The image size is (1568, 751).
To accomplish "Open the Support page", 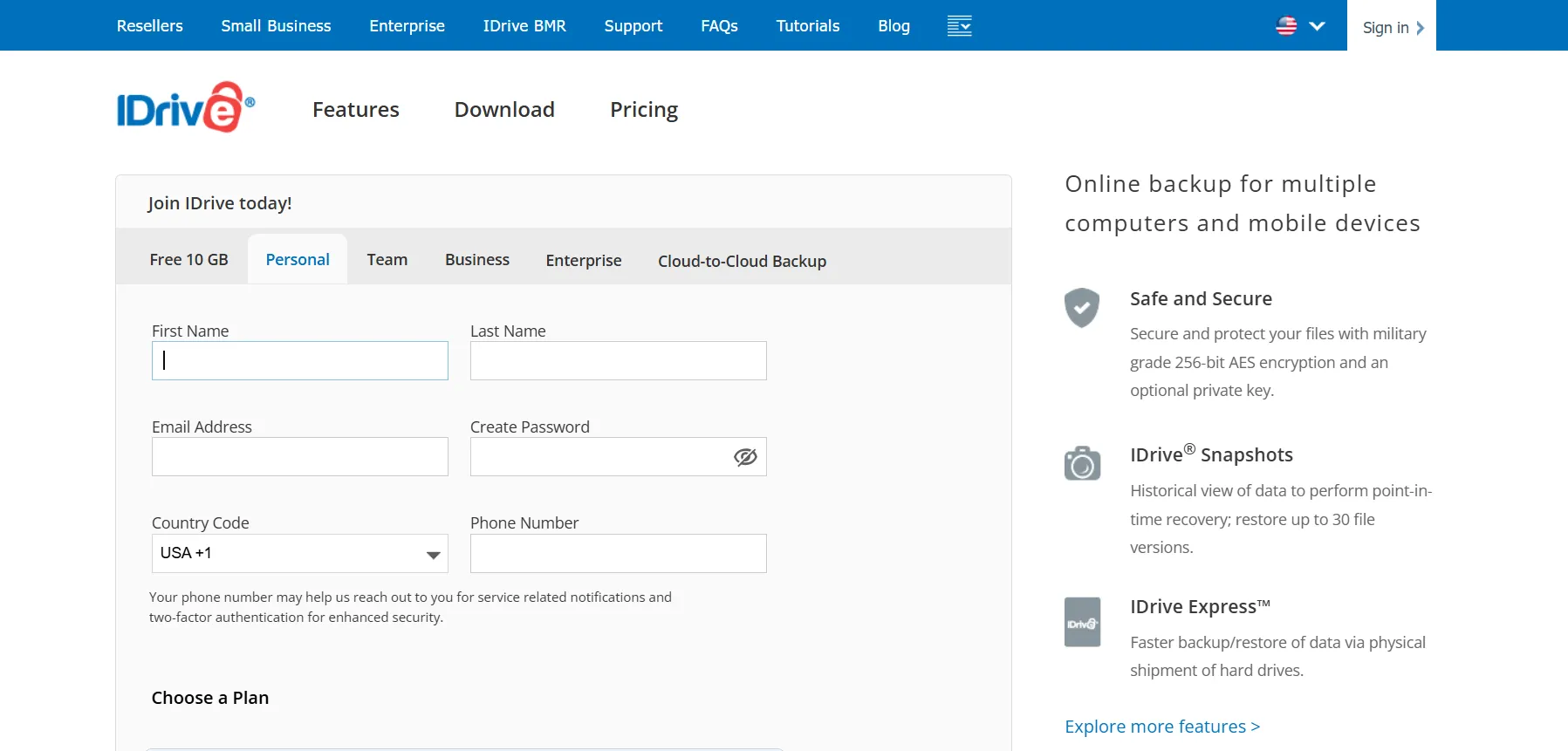I will click(633, 26).
